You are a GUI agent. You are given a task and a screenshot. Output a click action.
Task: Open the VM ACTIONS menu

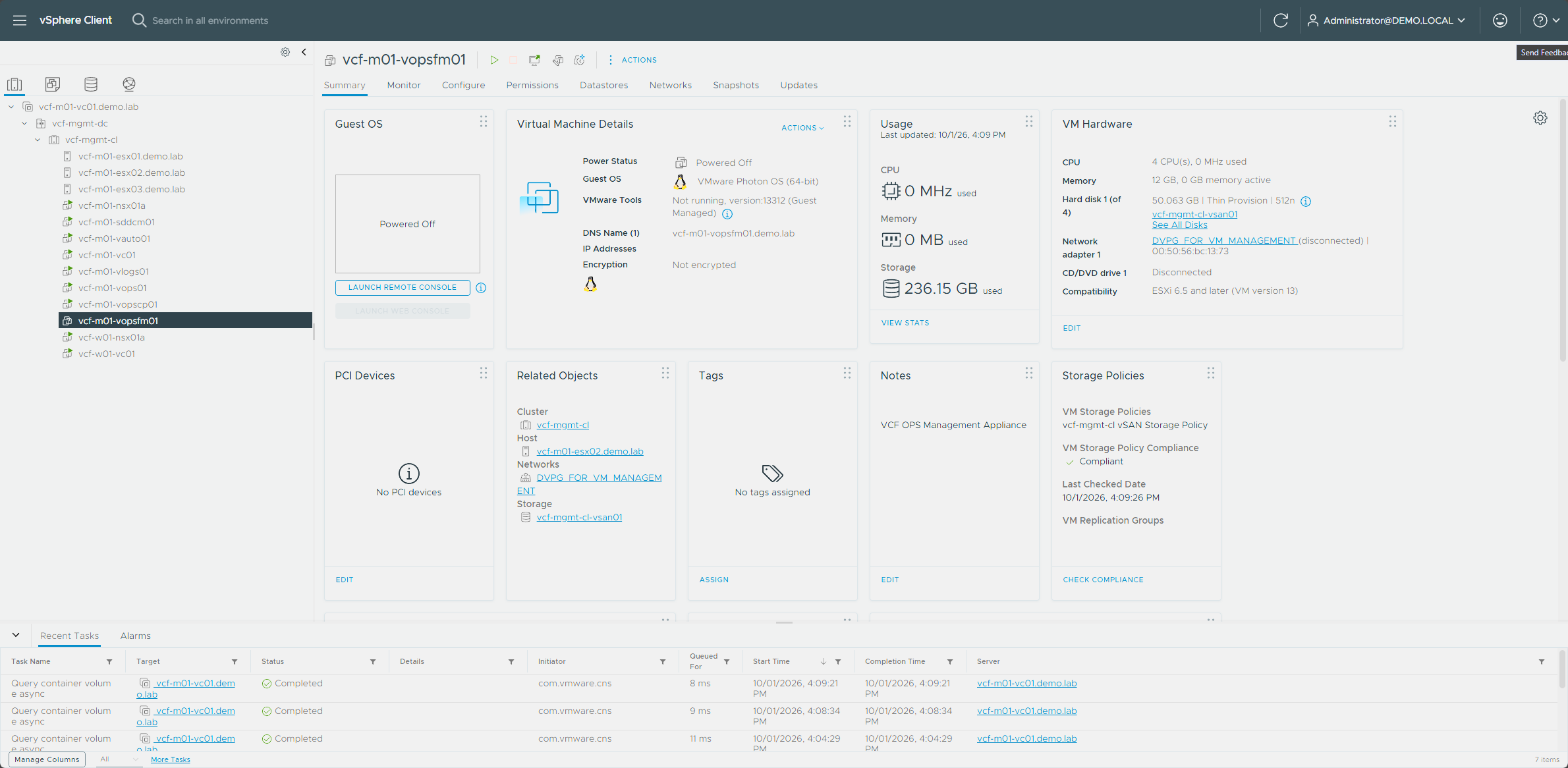point(631,60)
